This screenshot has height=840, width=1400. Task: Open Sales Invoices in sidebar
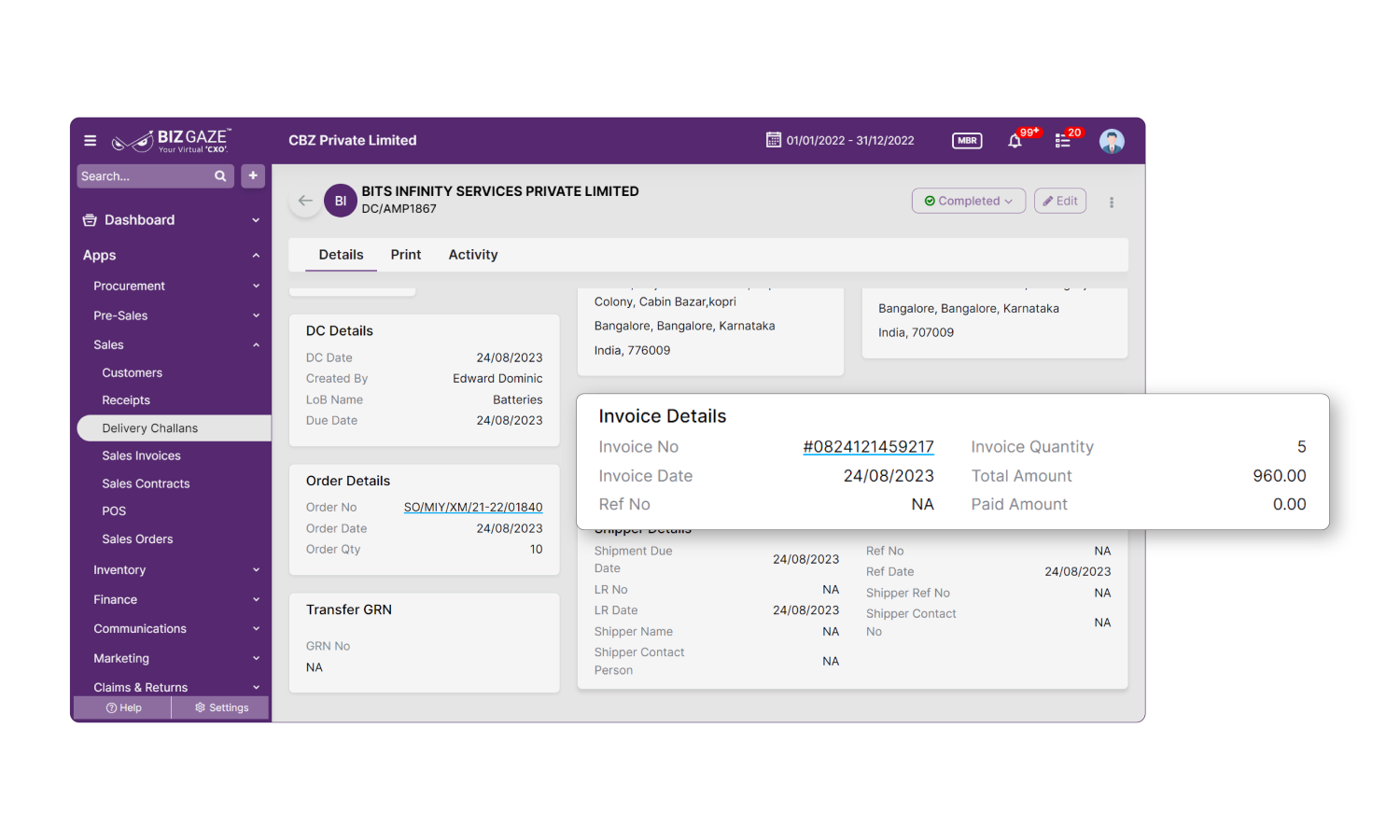(142, 456)
